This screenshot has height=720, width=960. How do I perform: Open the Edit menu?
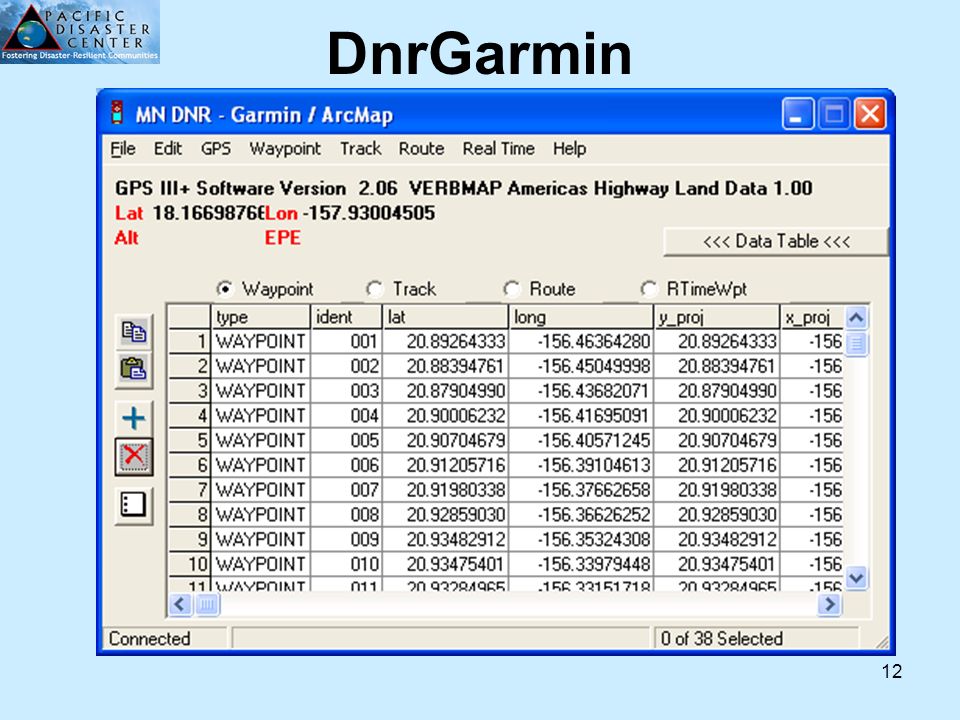point(168,149)
